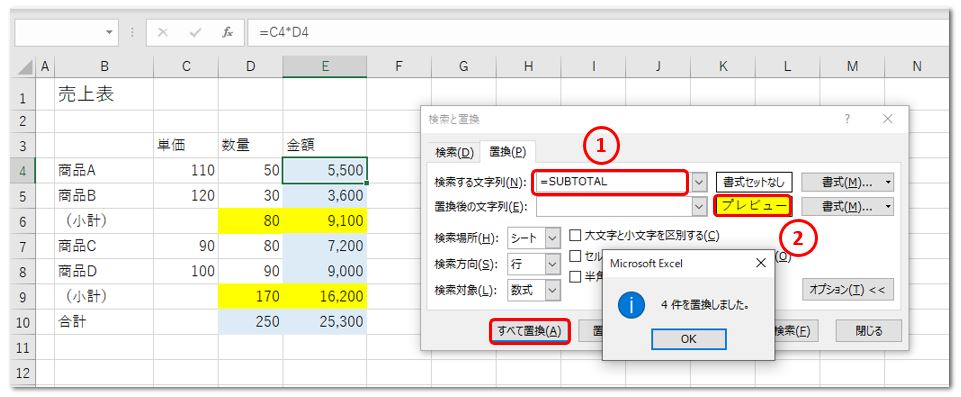Toggle the 半角 checkbox behind the message box
This screenshot has width=961, height=397.
575,276
